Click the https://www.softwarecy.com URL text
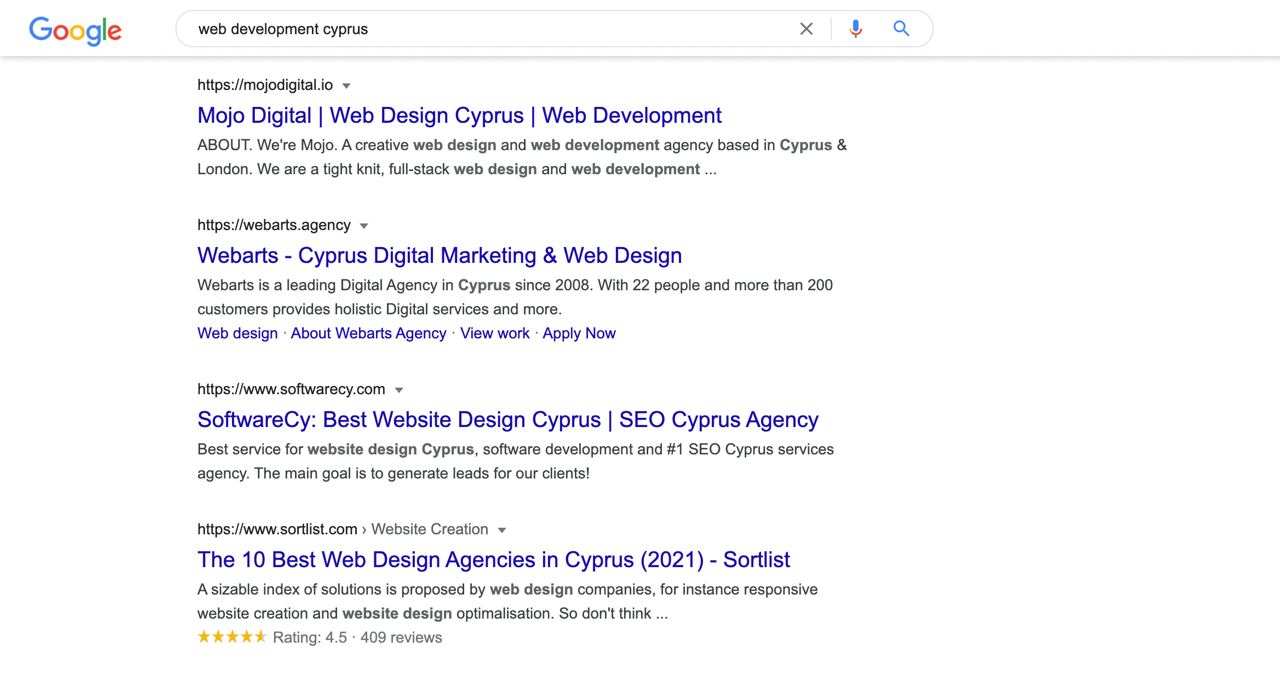Image resolution: width=1280 pixels, height=679 pixels. tap(291, 389)
